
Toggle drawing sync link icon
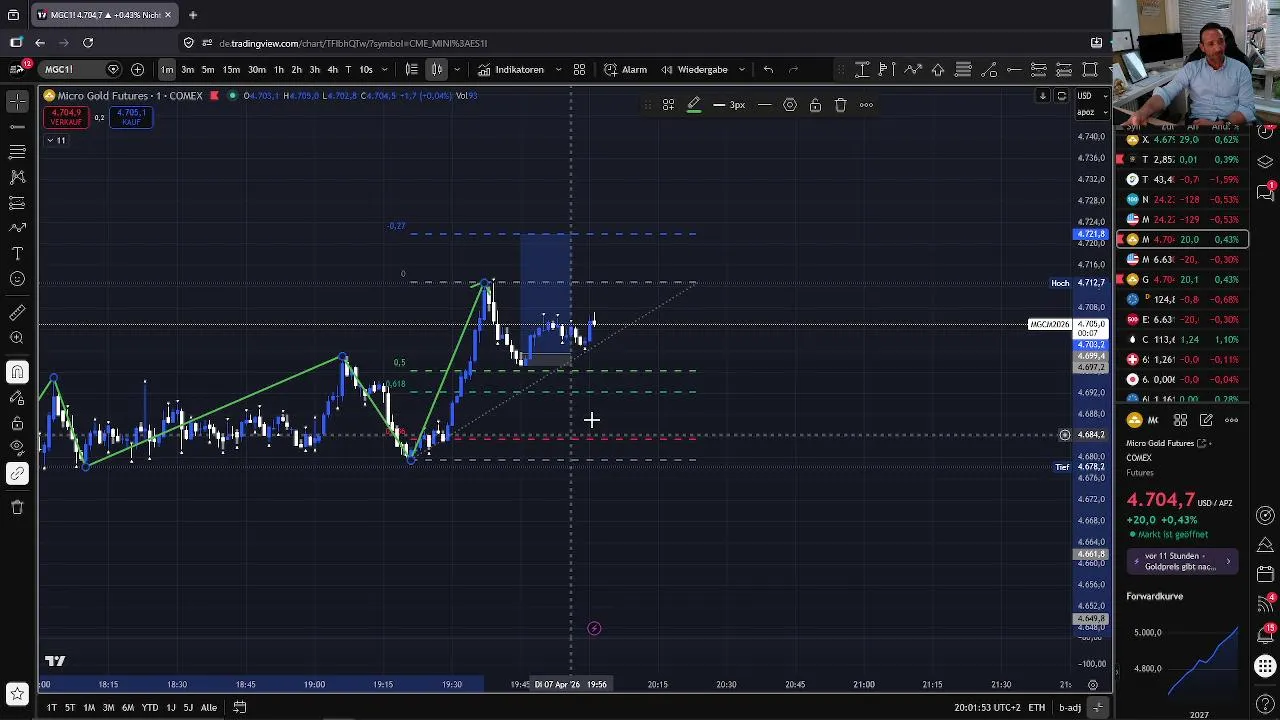tap(17, 473)
